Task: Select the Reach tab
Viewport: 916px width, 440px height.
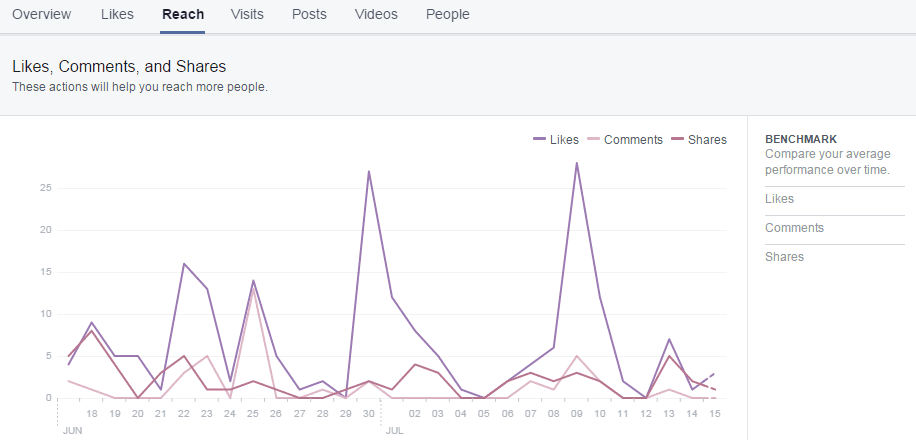Action: pos(183,15)
